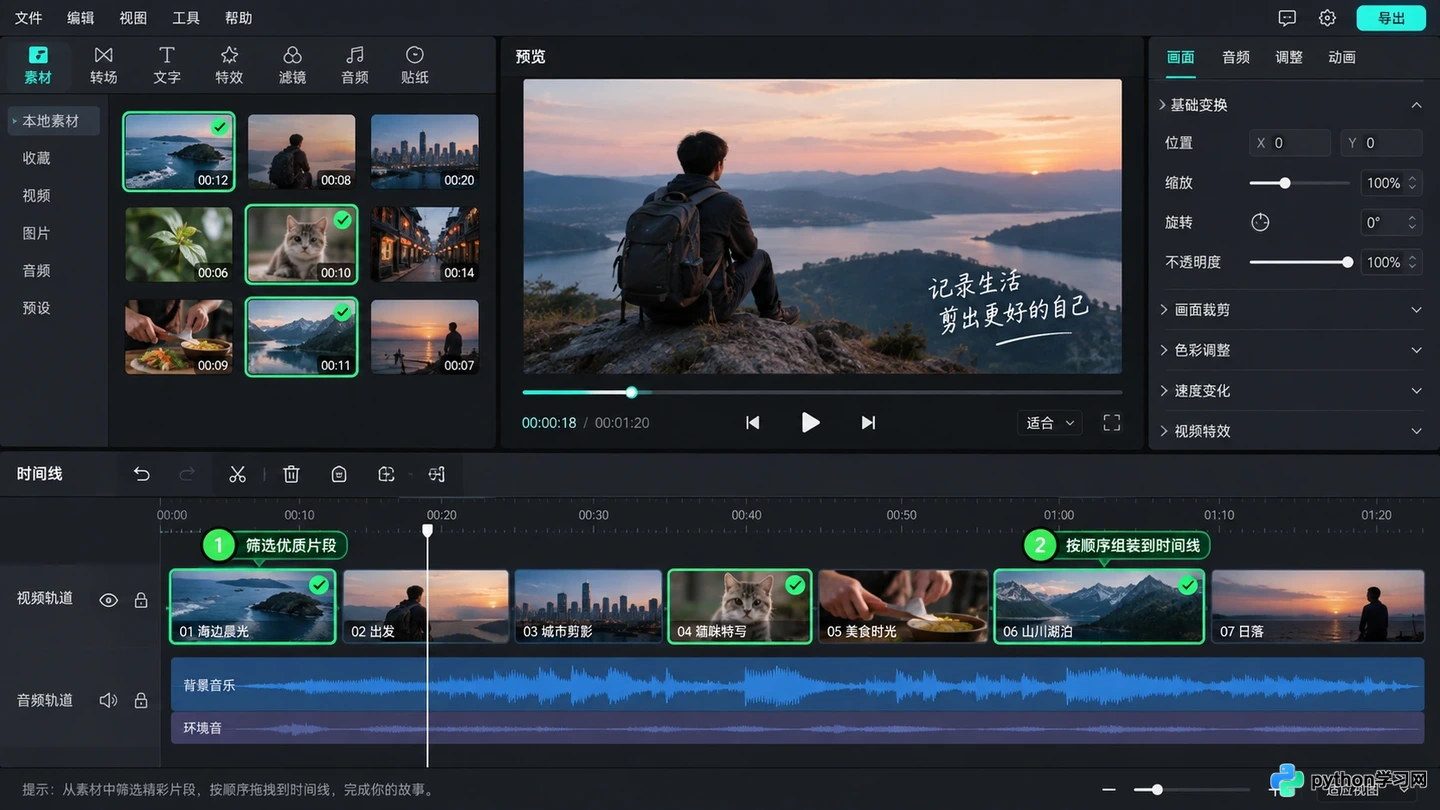
Task: Enter fullscreen preview mode
Action: pos(1111,423)
